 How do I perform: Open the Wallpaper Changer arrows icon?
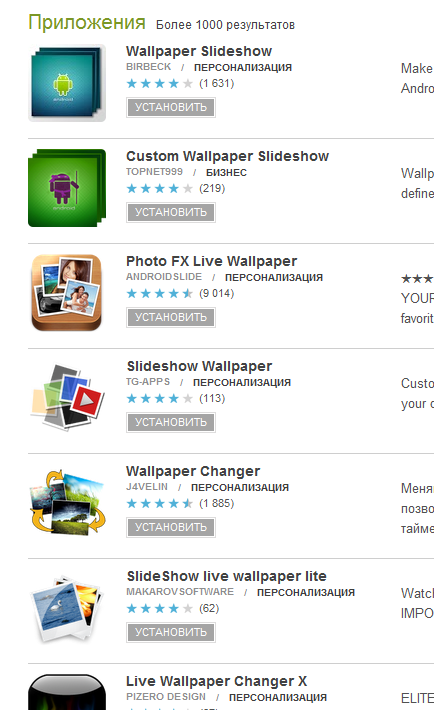tap(67, 502)
